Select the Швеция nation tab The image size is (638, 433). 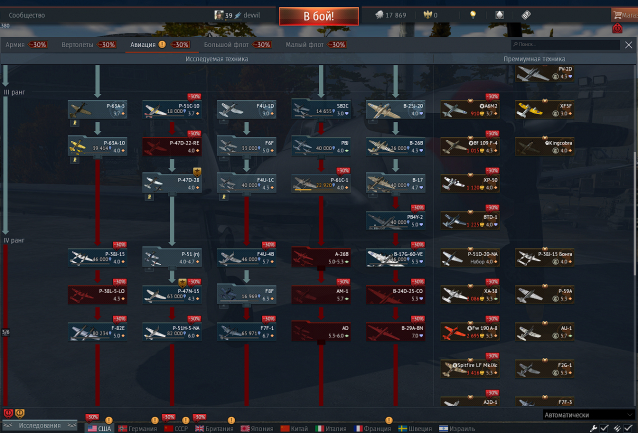click(x=415, y=429)
